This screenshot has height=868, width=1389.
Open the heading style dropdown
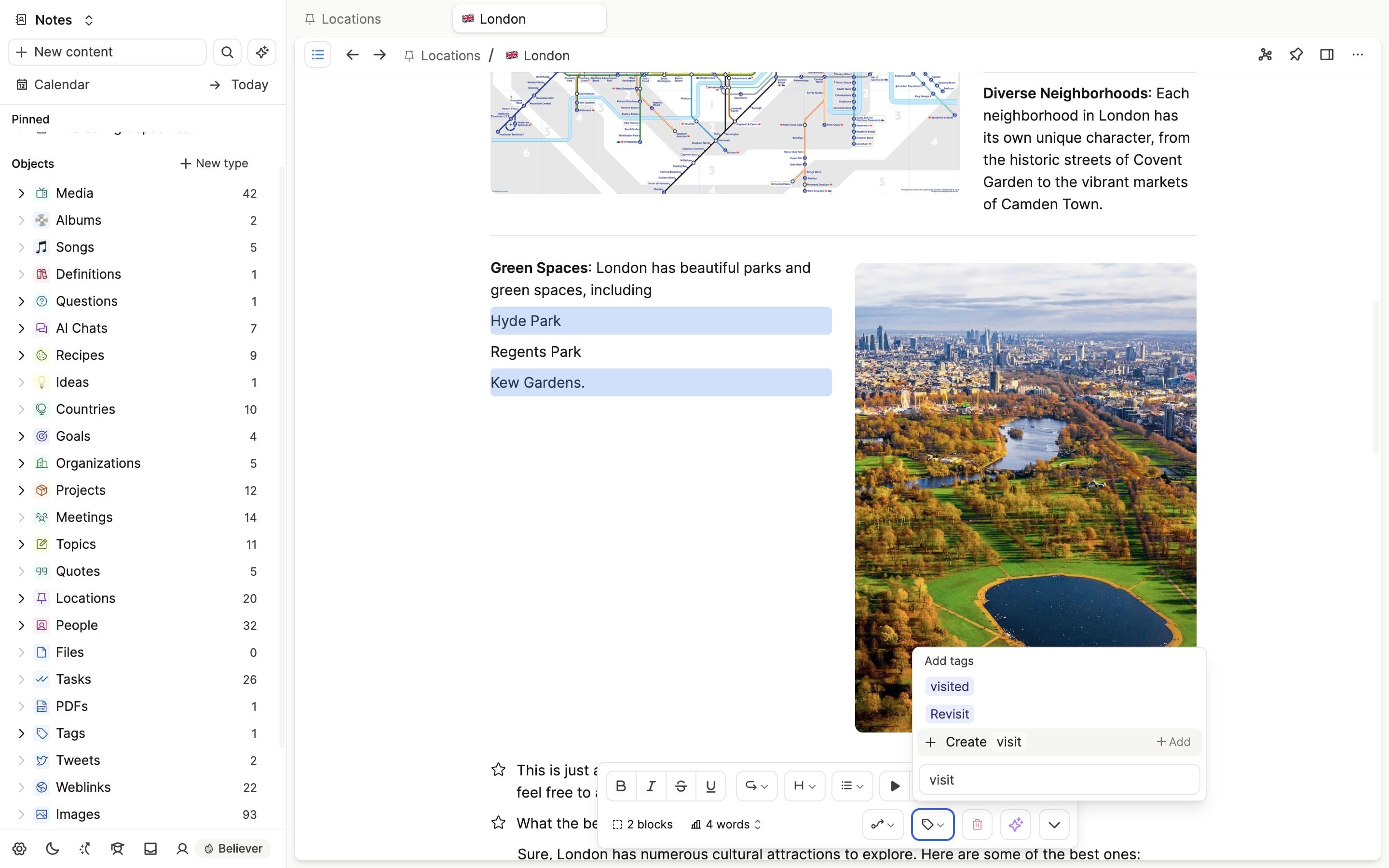click(x=803, y=786)
